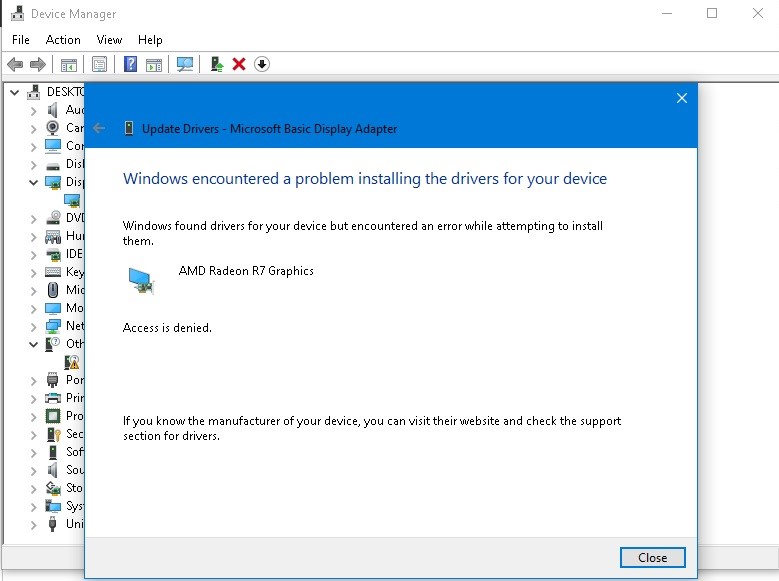Click the Action Pane toolbar icon

click(x=154, y=65)
